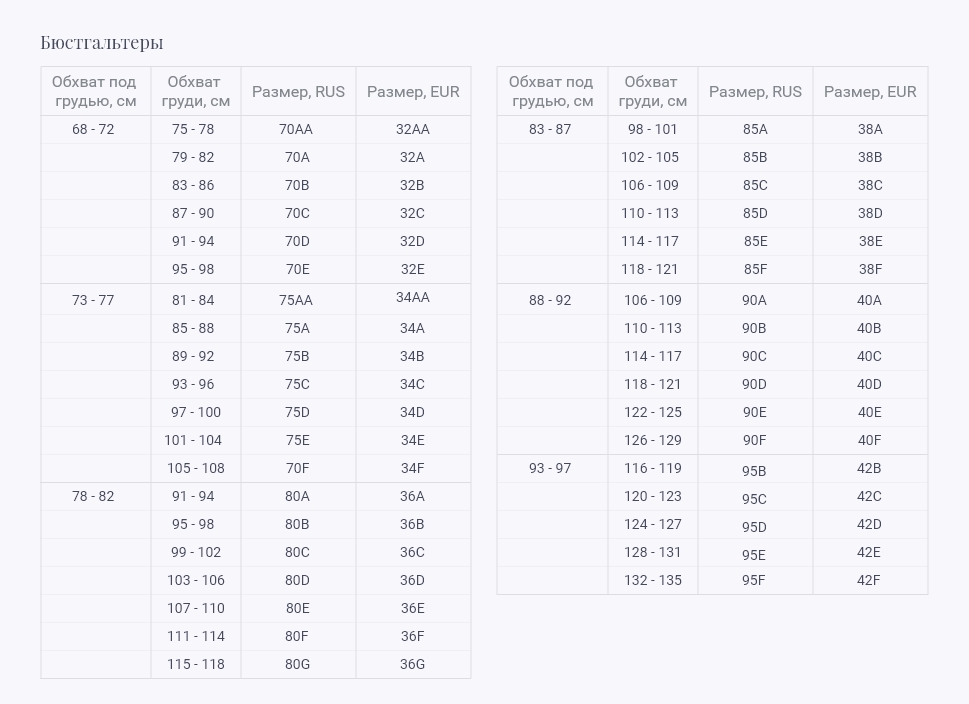Click the 80G size cell
969x704 pixels.
click(297, 664)
